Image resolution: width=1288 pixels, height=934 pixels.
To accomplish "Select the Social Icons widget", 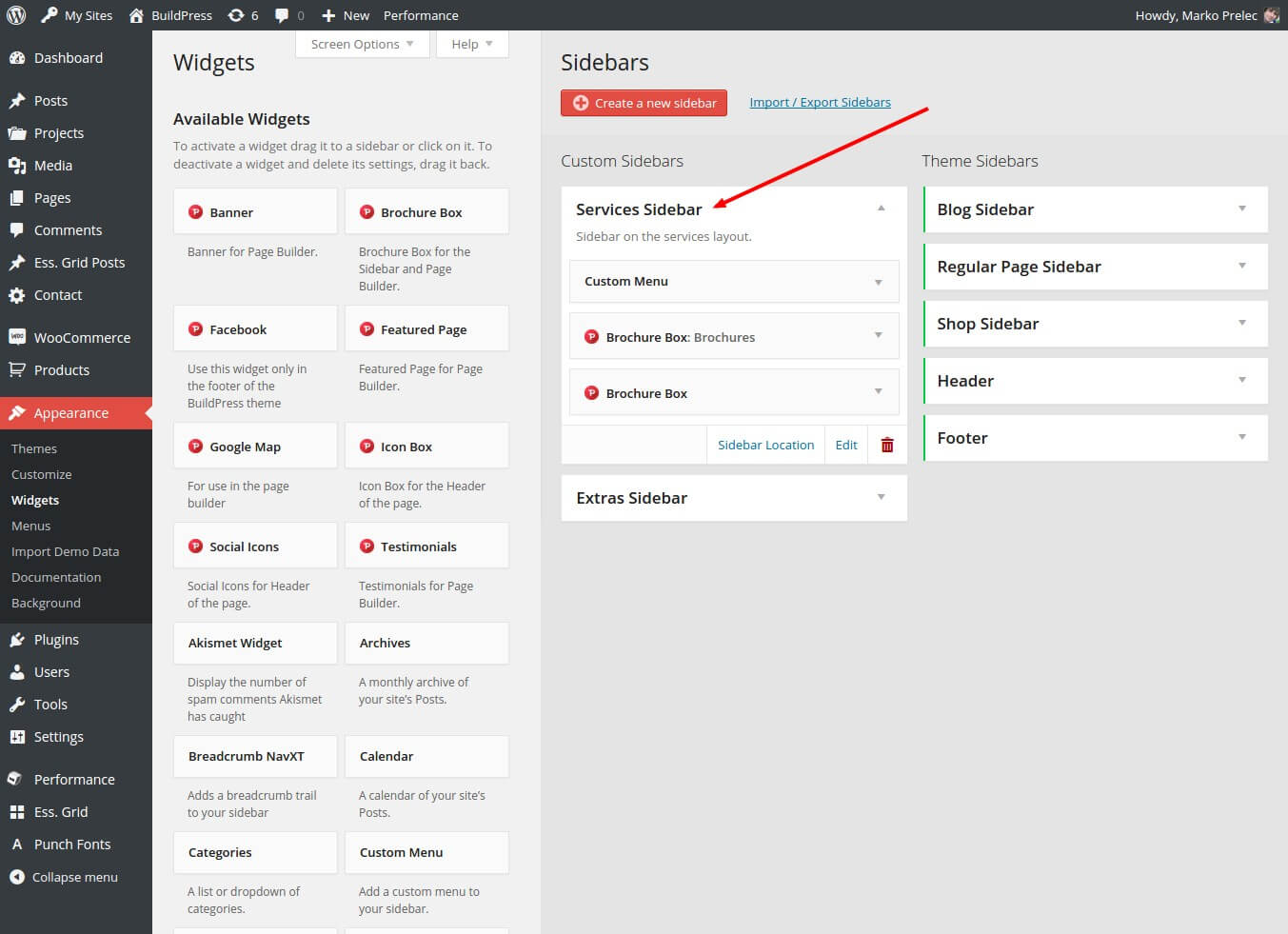I will [x=255, y=546].
